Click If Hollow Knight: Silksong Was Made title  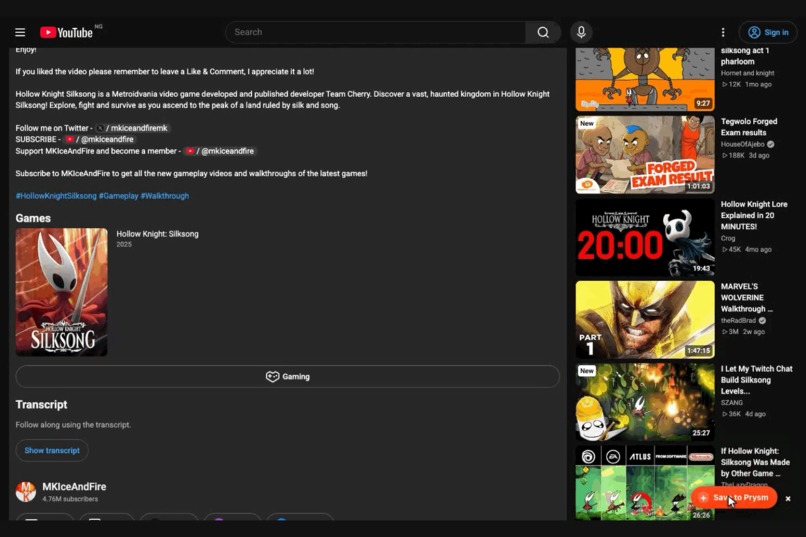tap(755, 462)
